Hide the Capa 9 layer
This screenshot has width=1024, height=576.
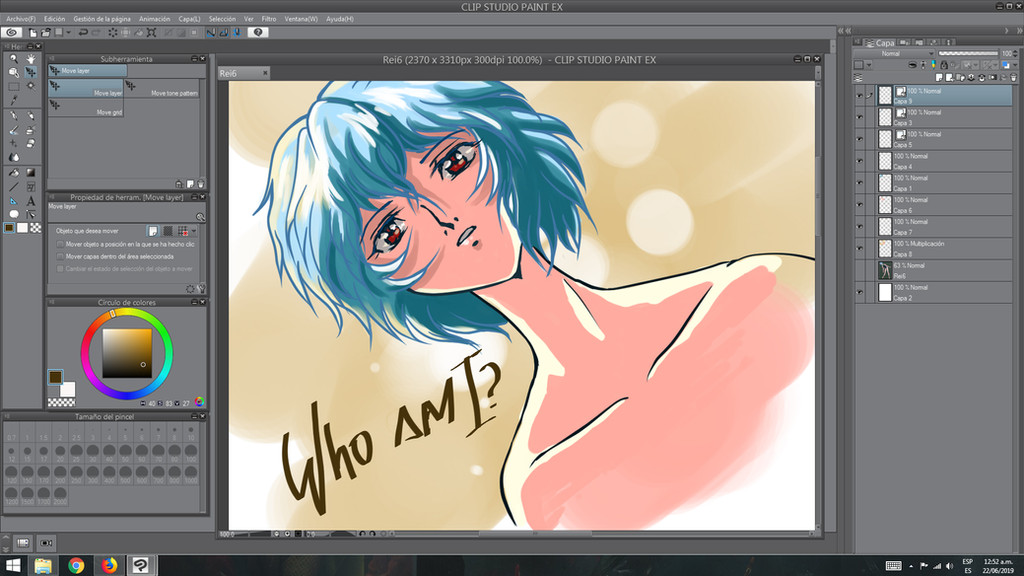tap(859, 95)
